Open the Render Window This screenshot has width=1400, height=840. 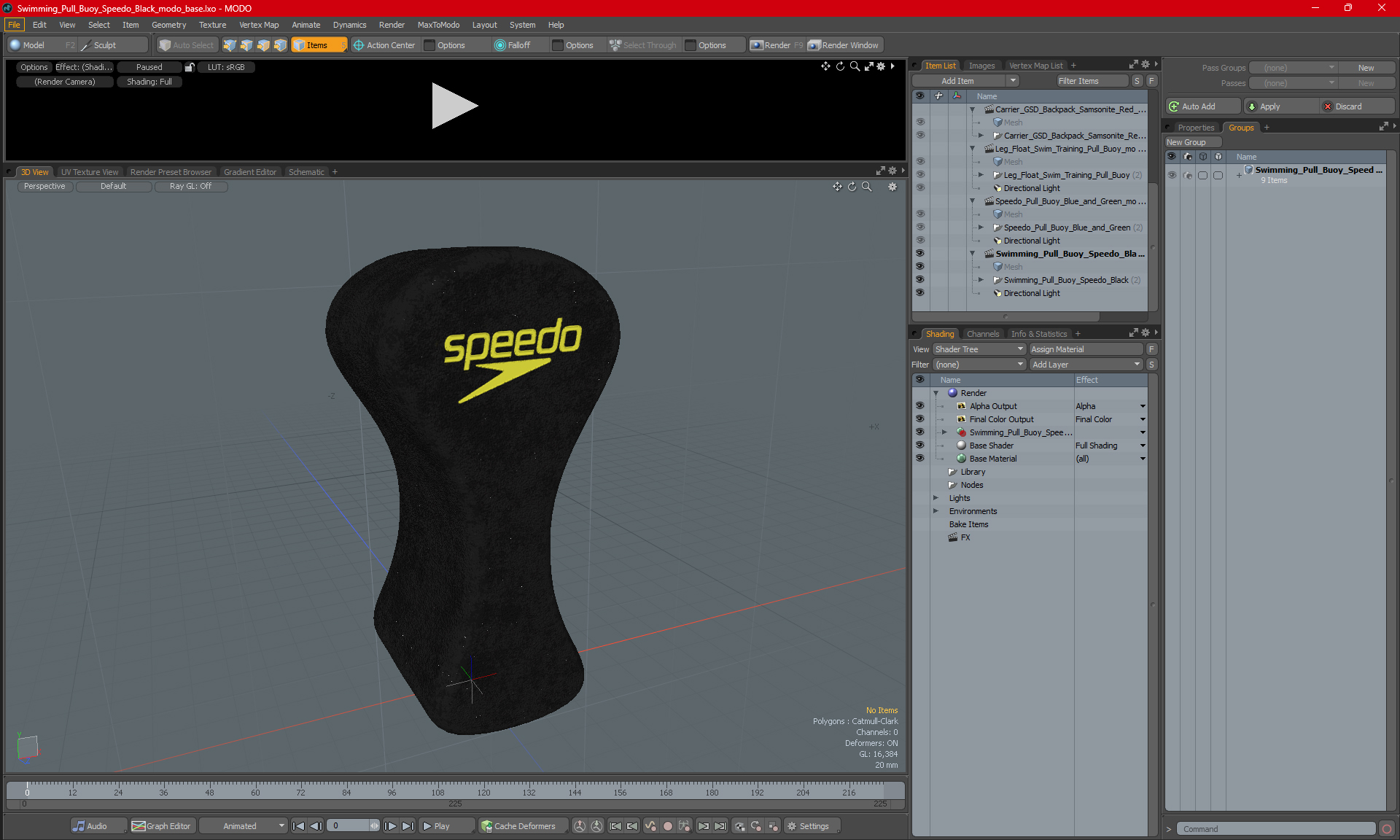pyautogui.click(x=844, y=45)
